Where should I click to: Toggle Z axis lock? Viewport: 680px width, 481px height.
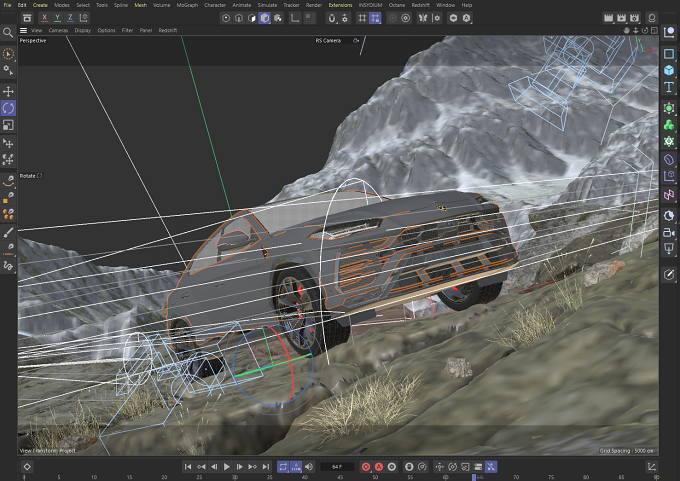point(70,18)
